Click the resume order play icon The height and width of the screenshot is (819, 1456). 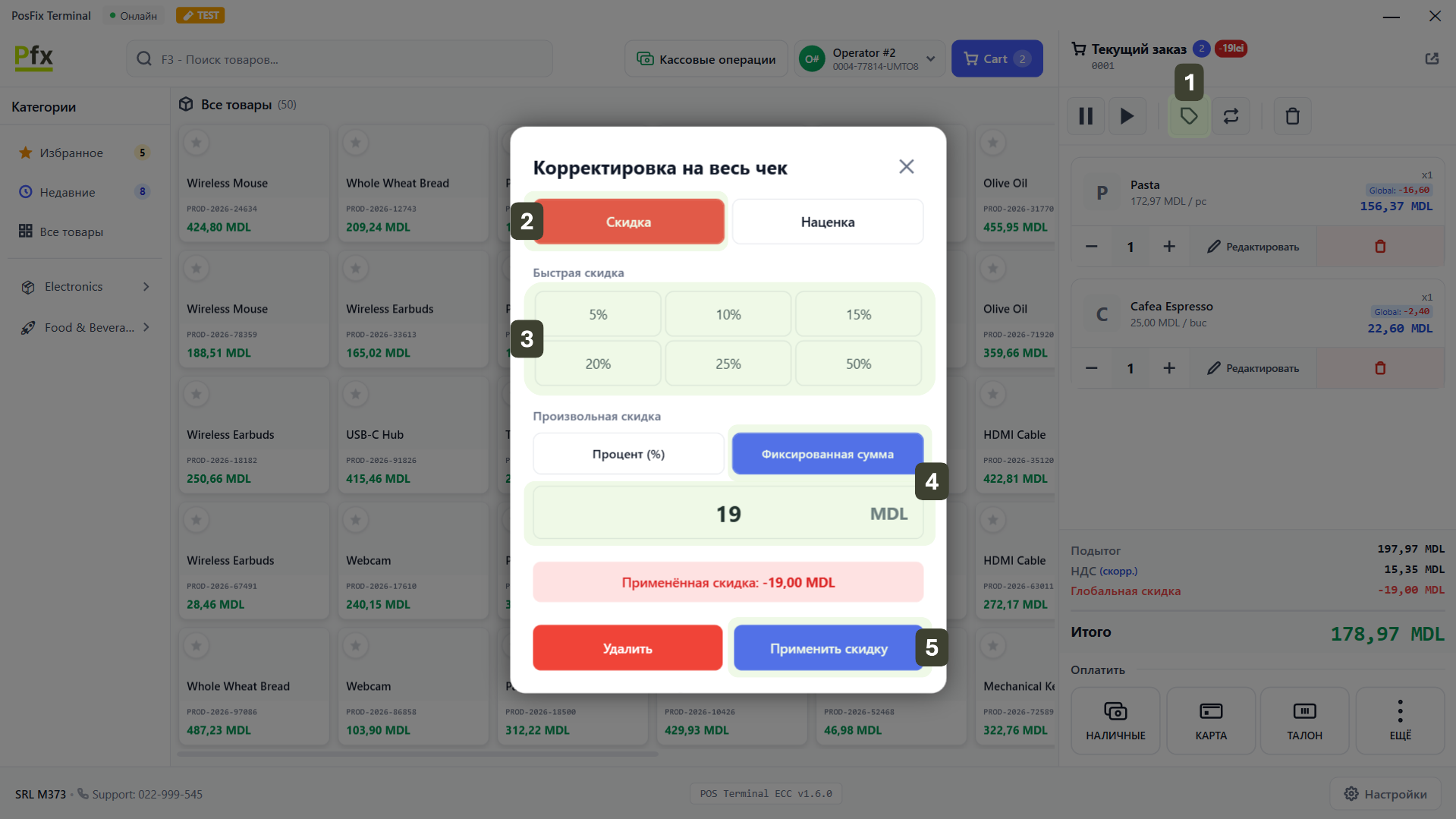(x=1127, y=116)
